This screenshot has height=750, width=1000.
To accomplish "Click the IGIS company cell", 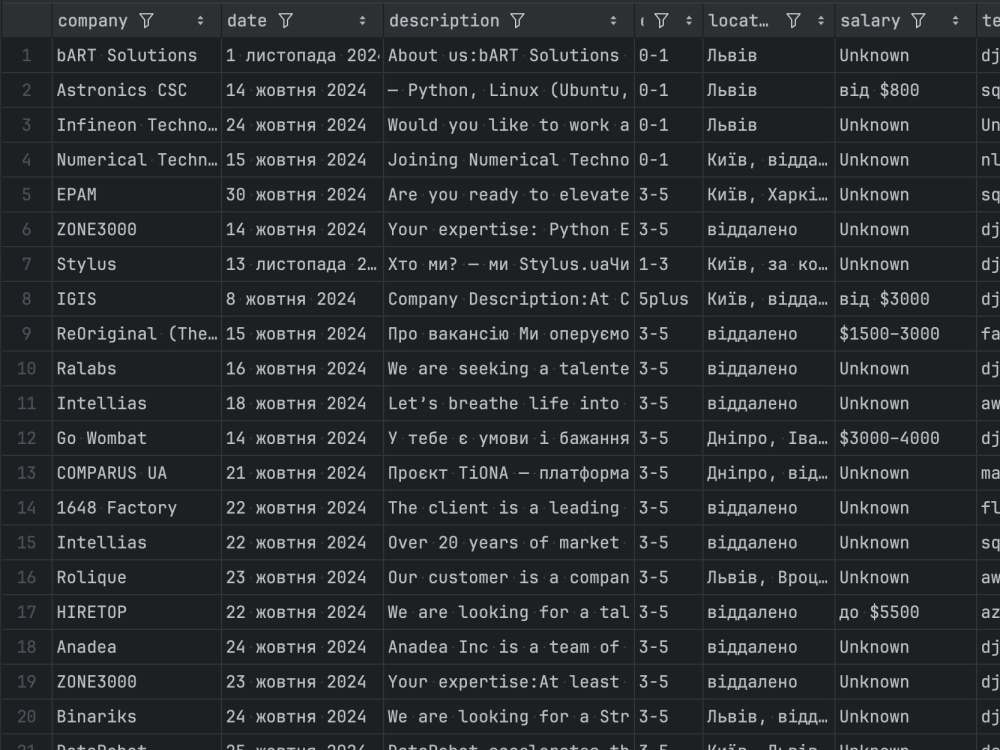I will tap(136, 299).
